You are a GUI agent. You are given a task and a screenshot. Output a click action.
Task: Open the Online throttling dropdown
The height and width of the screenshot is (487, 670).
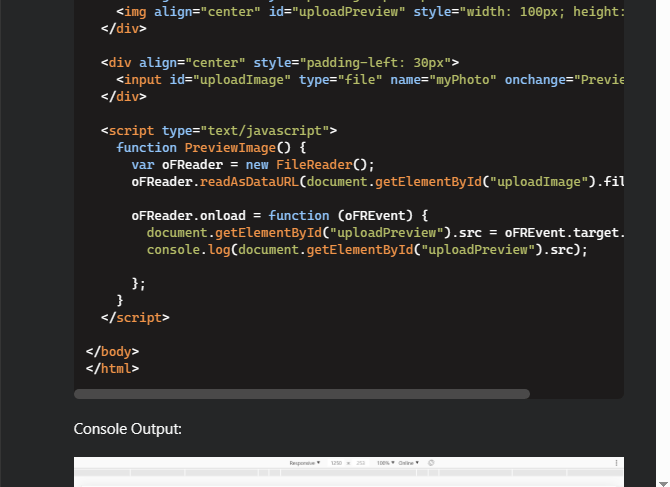408,463
